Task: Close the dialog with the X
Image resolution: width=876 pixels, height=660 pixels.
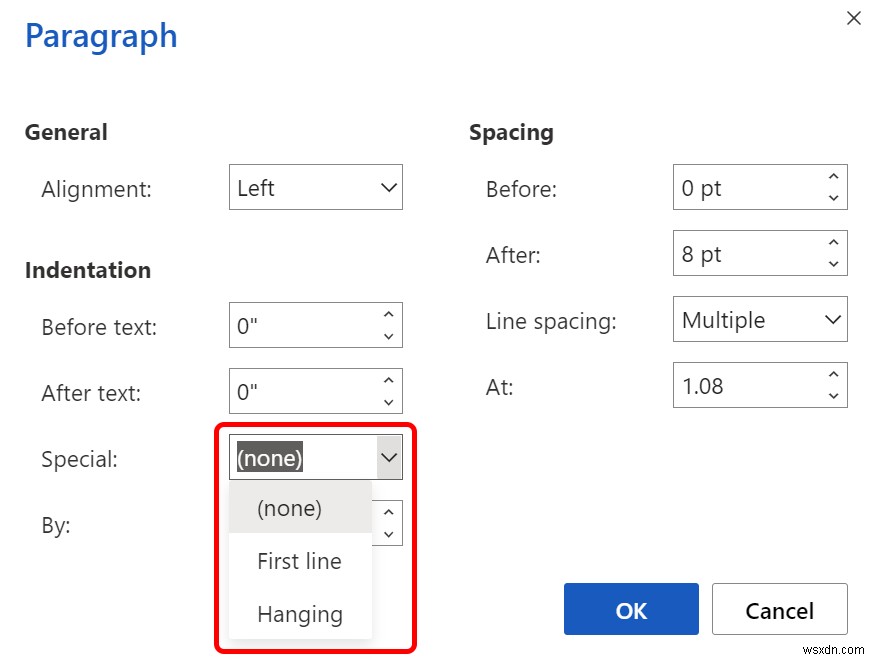Action: point(853,18)
